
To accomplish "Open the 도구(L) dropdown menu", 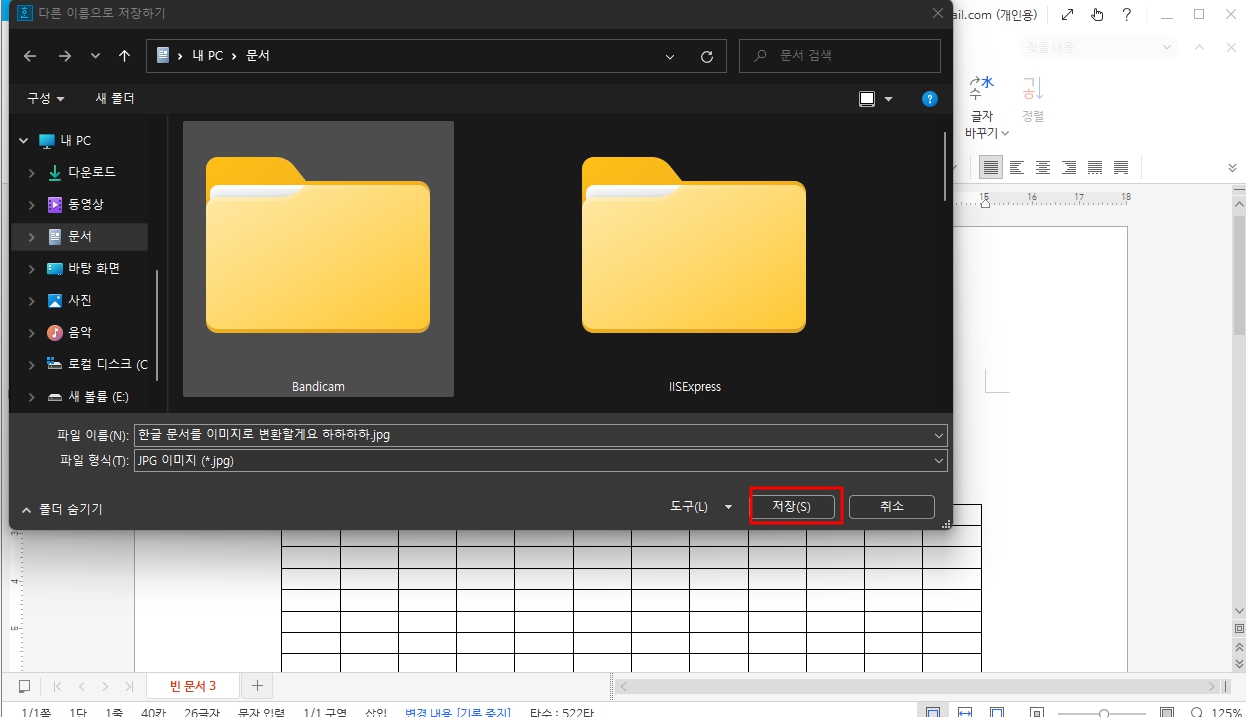I will pyautogui.click(x=701, y=507).
